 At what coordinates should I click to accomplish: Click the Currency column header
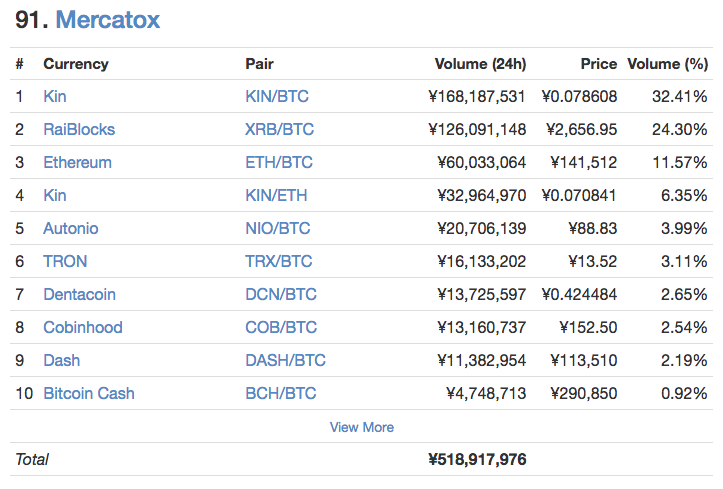point(76,64)
